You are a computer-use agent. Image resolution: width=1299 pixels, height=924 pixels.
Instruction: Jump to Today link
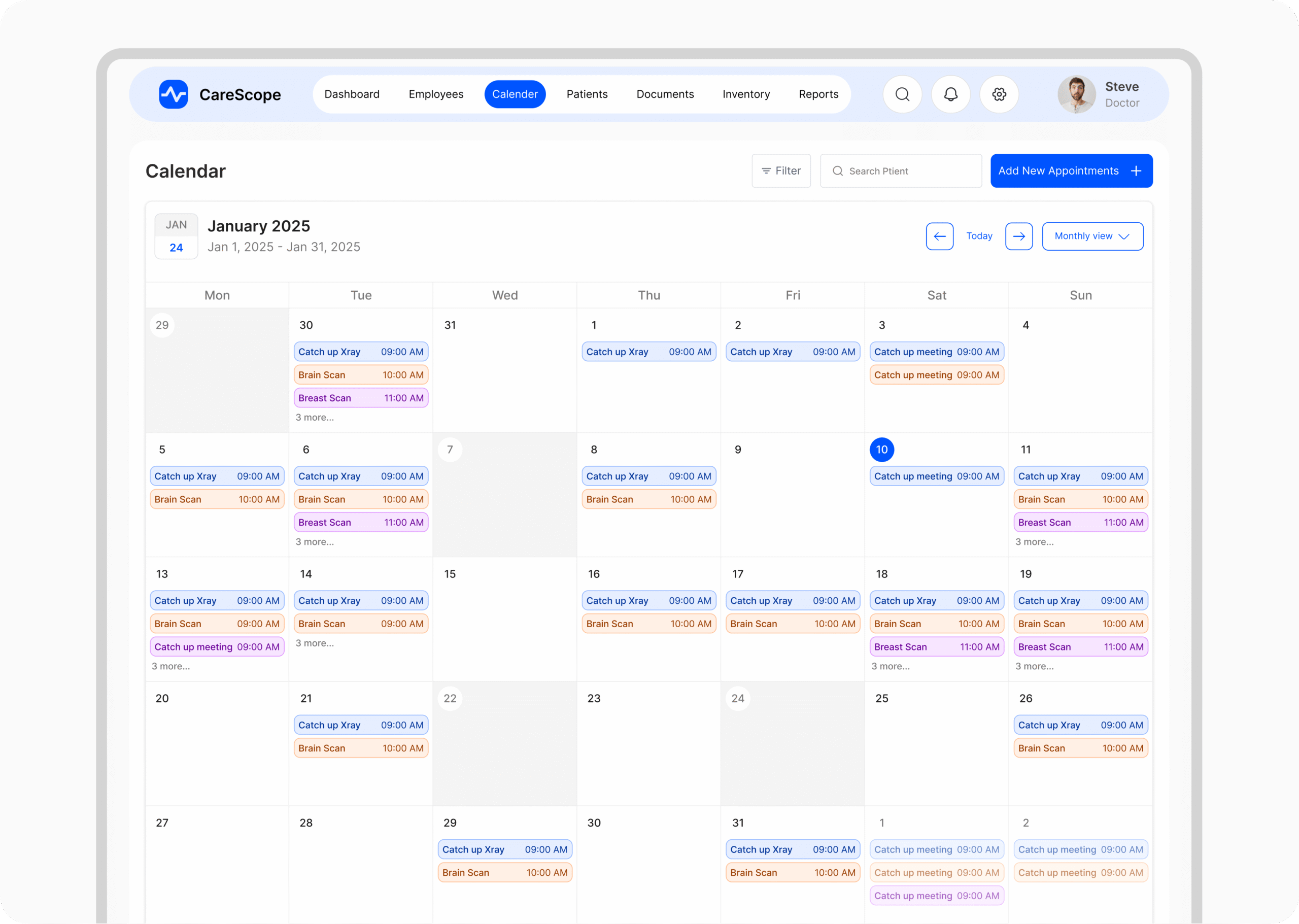(x=979, y=236)
